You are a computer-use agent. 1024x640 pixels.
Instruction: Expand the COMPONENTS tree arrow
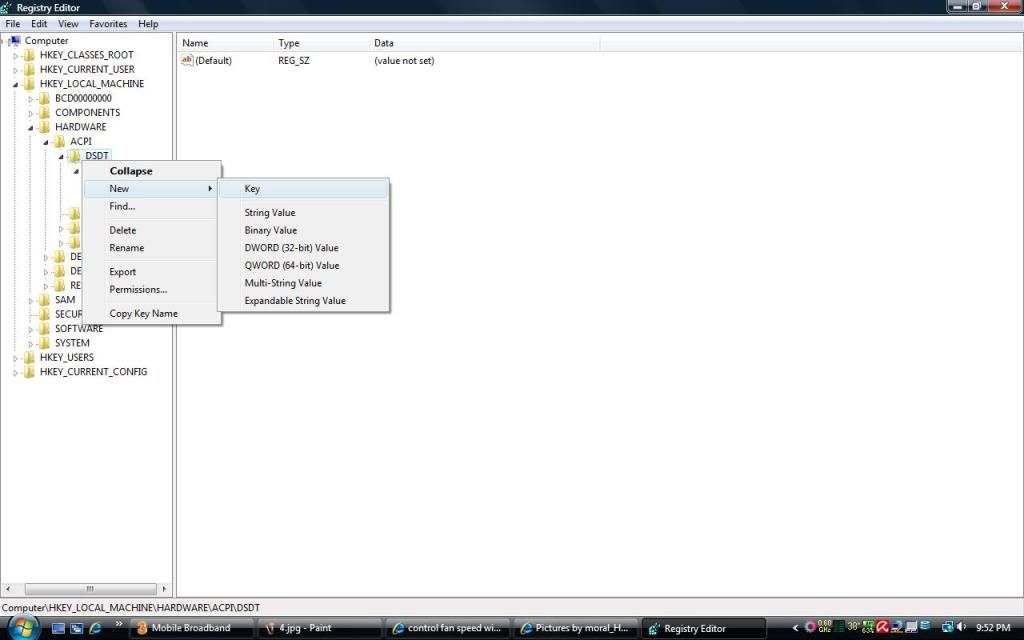(30, 114)
